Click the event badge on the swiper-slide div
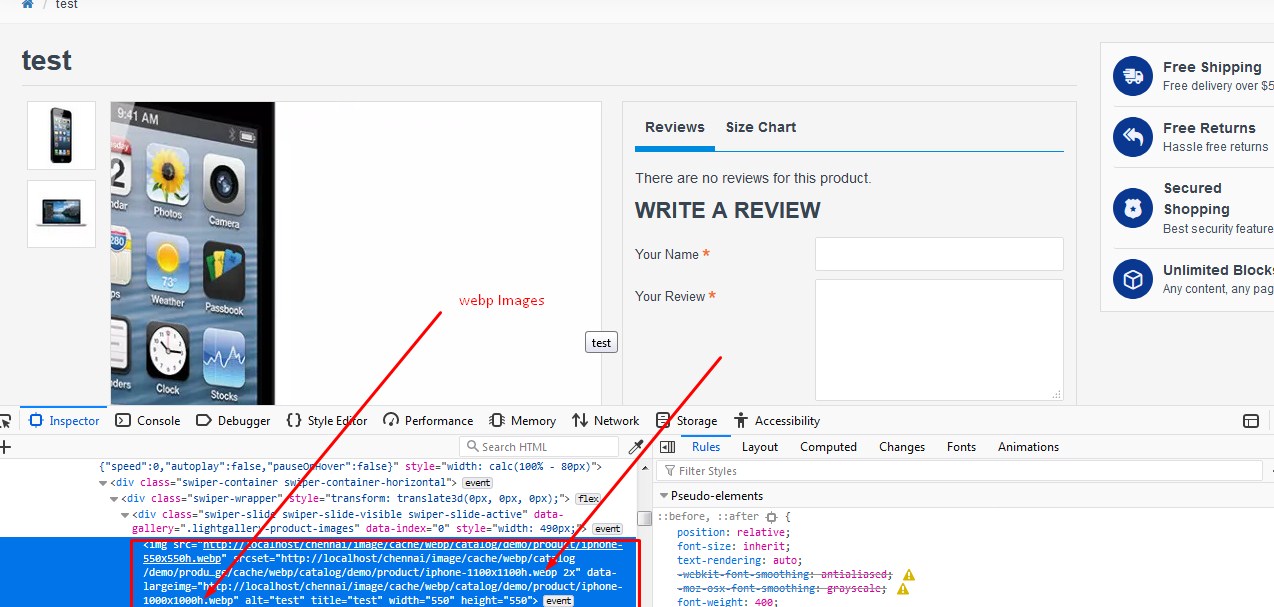The image size is (1274, 607). [x=607, y=529]
